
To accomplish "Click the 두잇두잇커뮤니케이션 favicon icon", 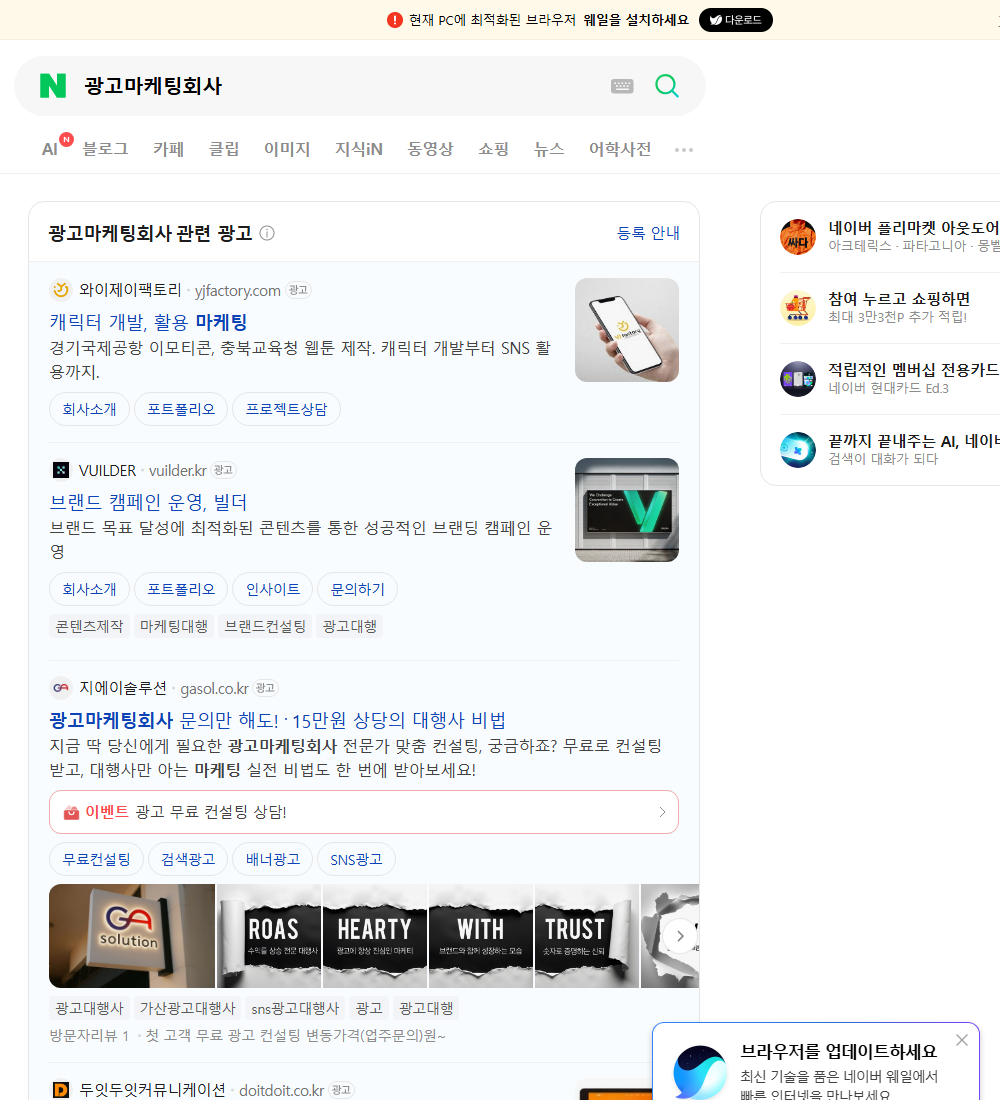I will pyautogui.click(x=61, y=1089).
